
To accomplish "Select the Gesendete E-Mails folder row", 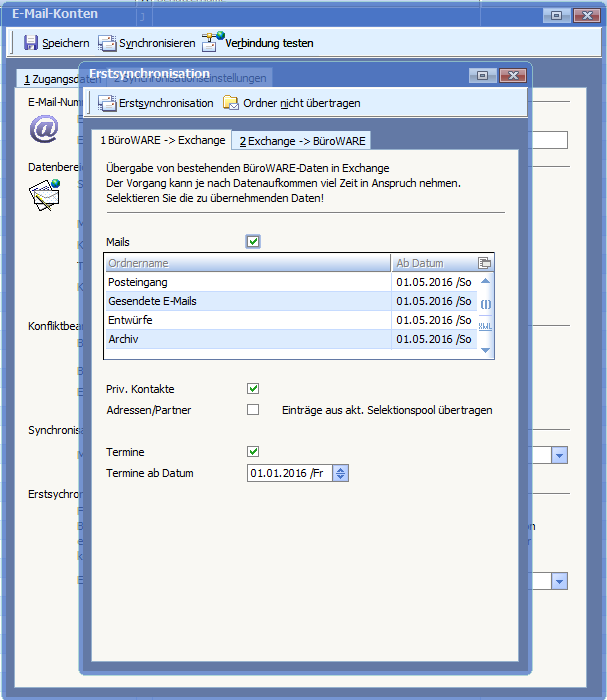I will 247,301.
